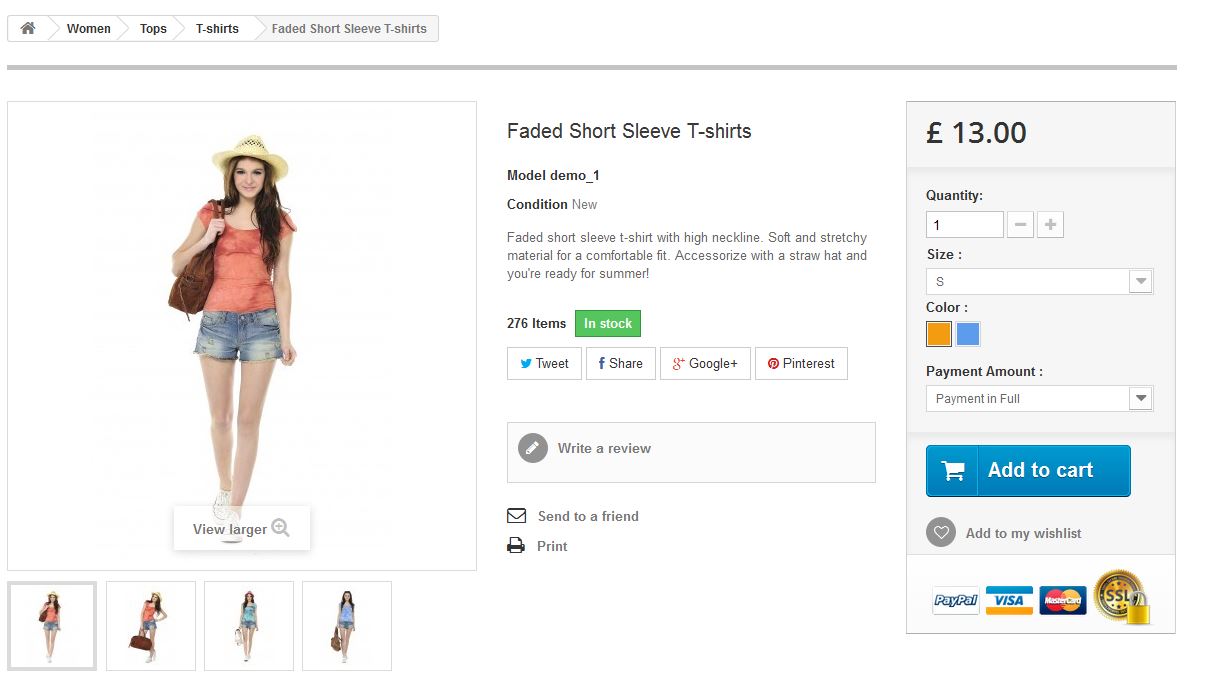Open Tops in the breadcrumb trail
The height and width of the screenshot is (689, 1218).
(x=153, y=28)
